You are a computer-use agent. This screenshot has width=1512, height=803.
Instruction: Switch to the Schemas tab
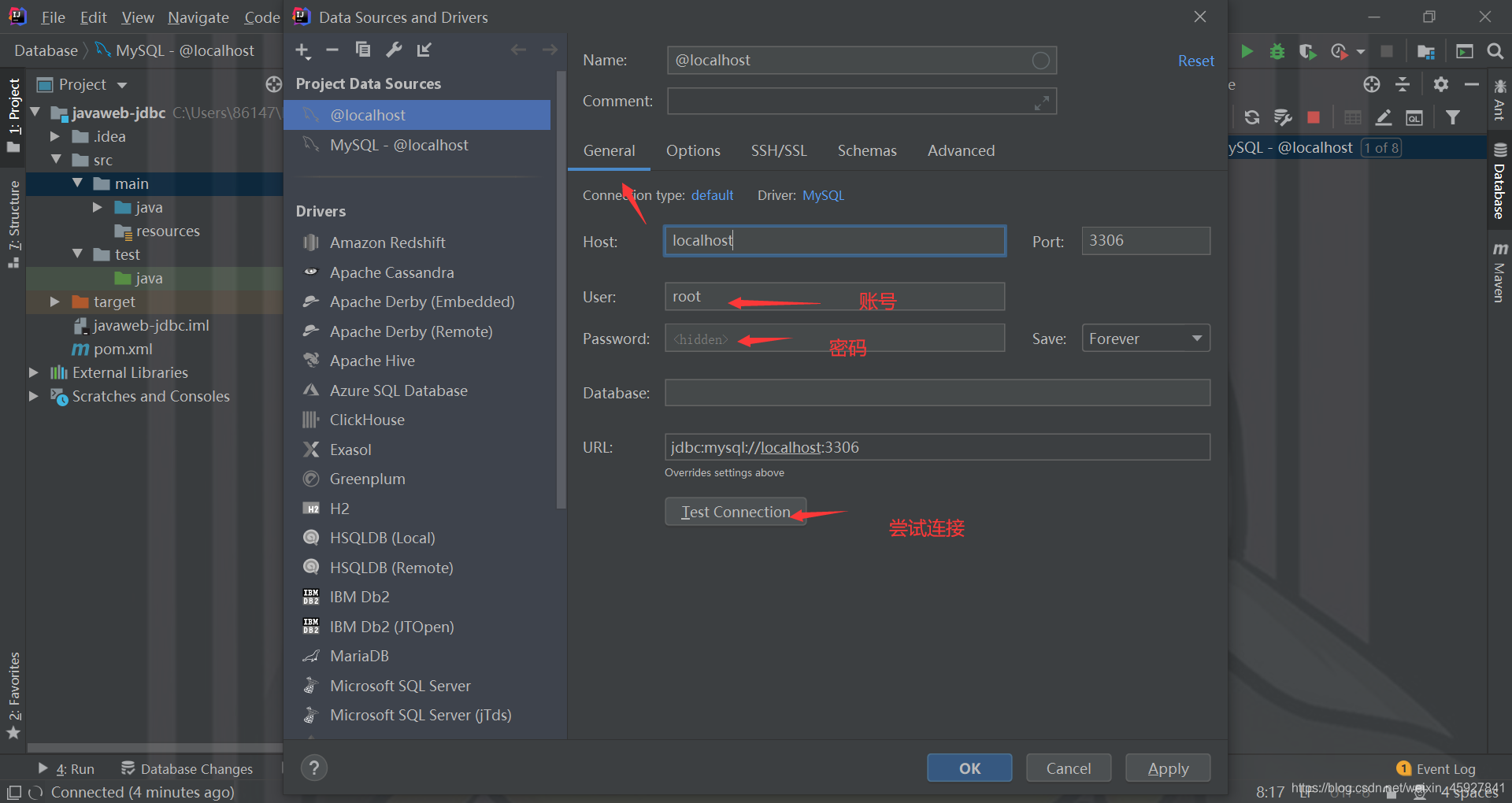pyautogui.click(x=867, y=150)
